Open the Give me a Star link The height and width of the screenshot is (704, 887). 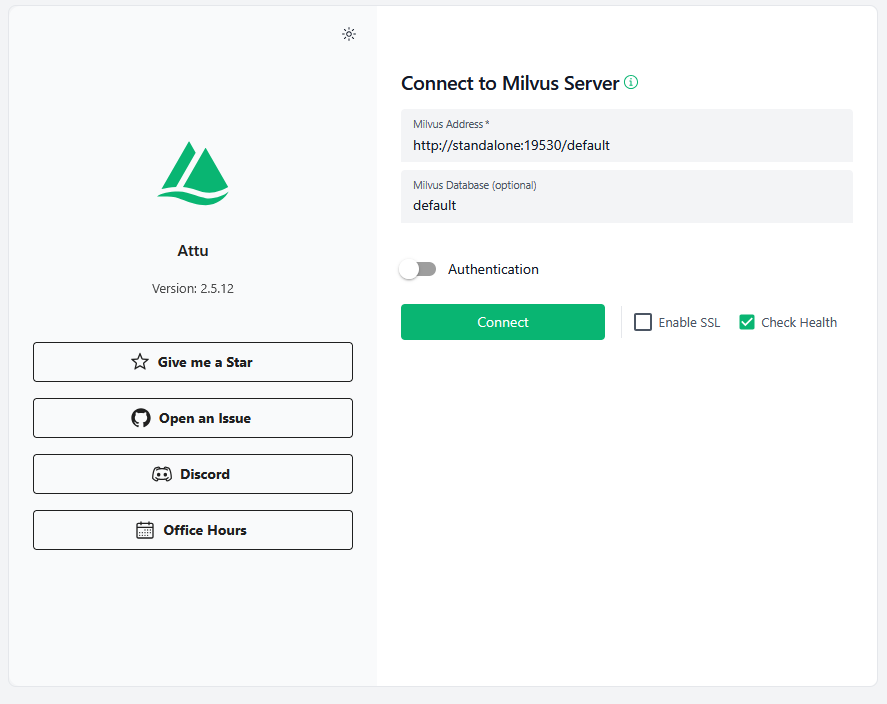coord(193,362)
